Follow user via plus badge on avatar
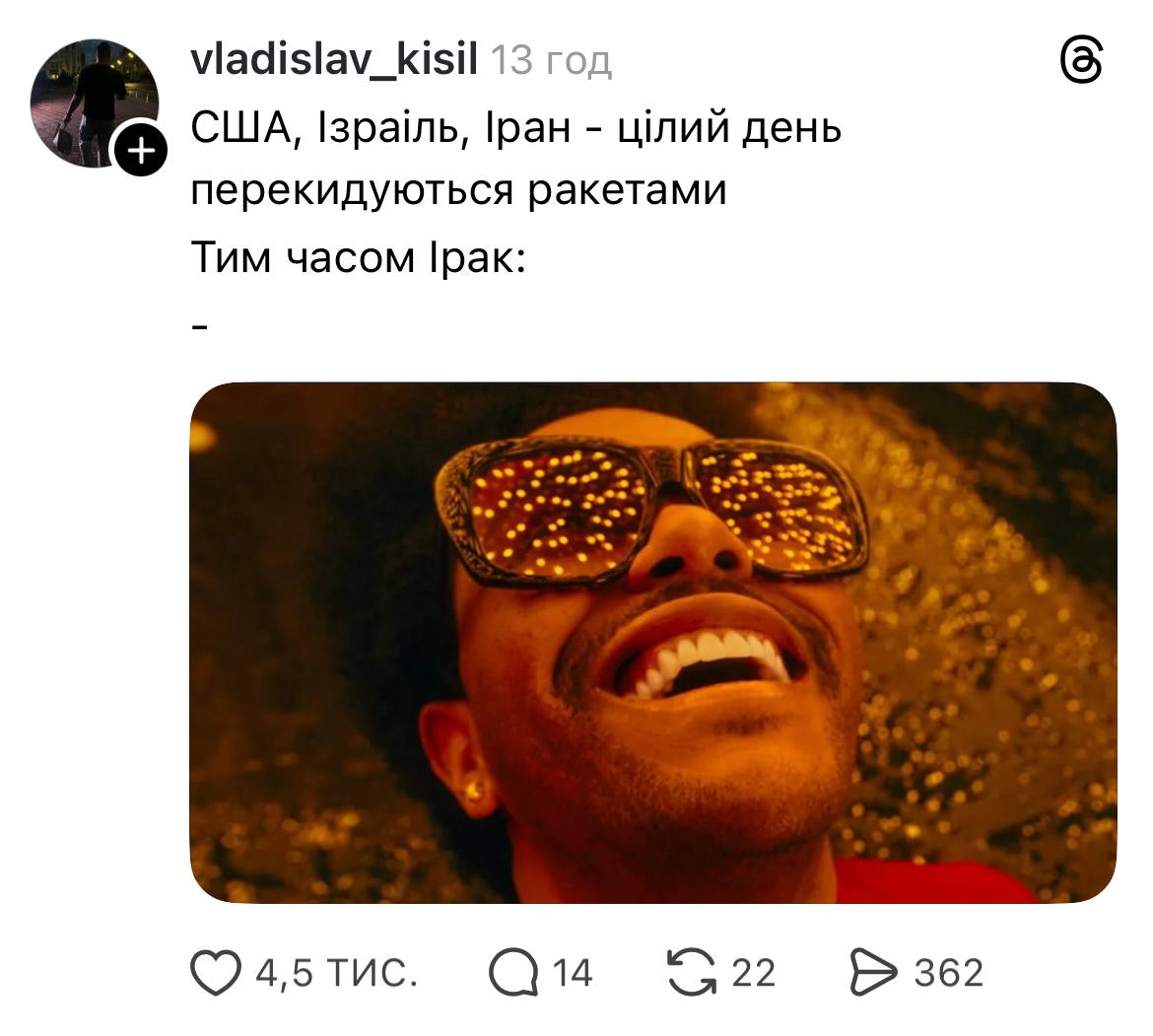This screenshot has height=1036, width=1153. click(x=141, y=152)
